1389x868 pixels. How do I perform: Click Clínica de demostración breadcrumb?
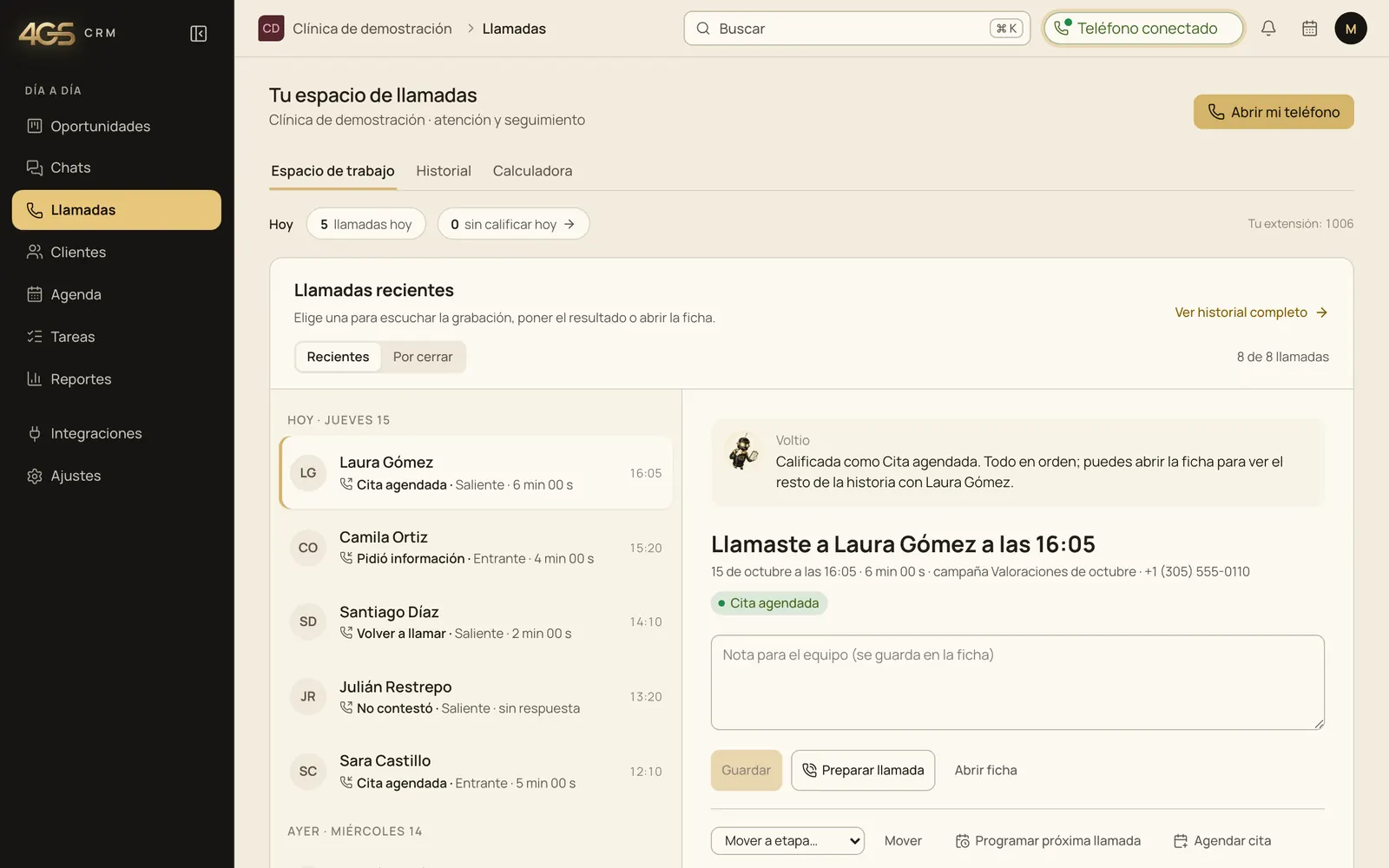(372, 29)
